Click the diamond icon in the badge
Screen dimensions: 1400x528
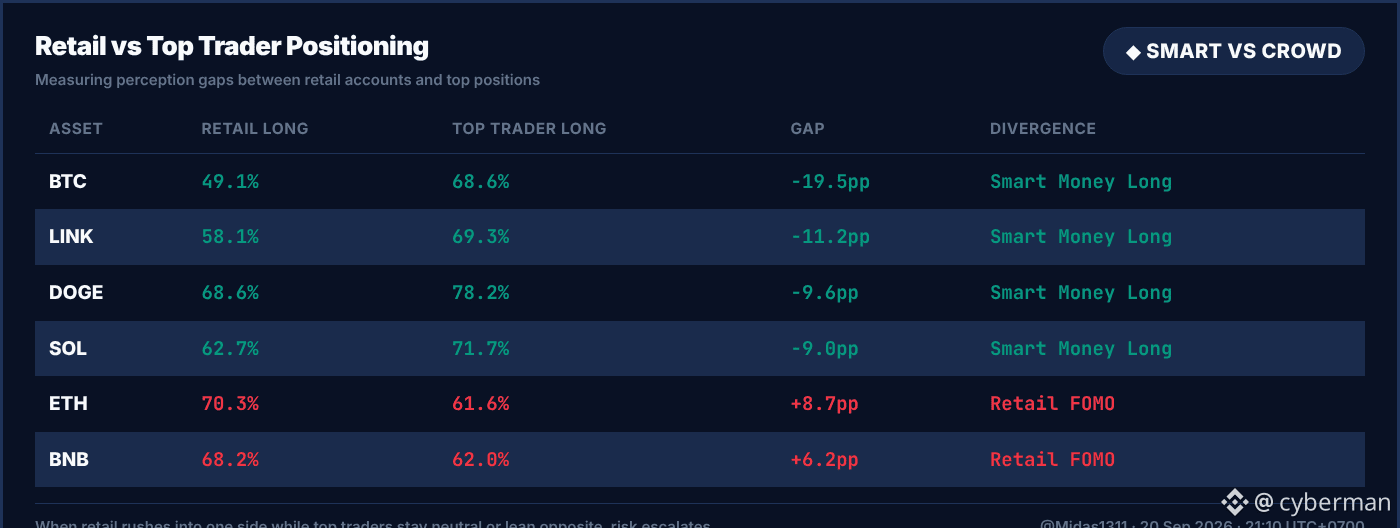tap(1133, 52)
